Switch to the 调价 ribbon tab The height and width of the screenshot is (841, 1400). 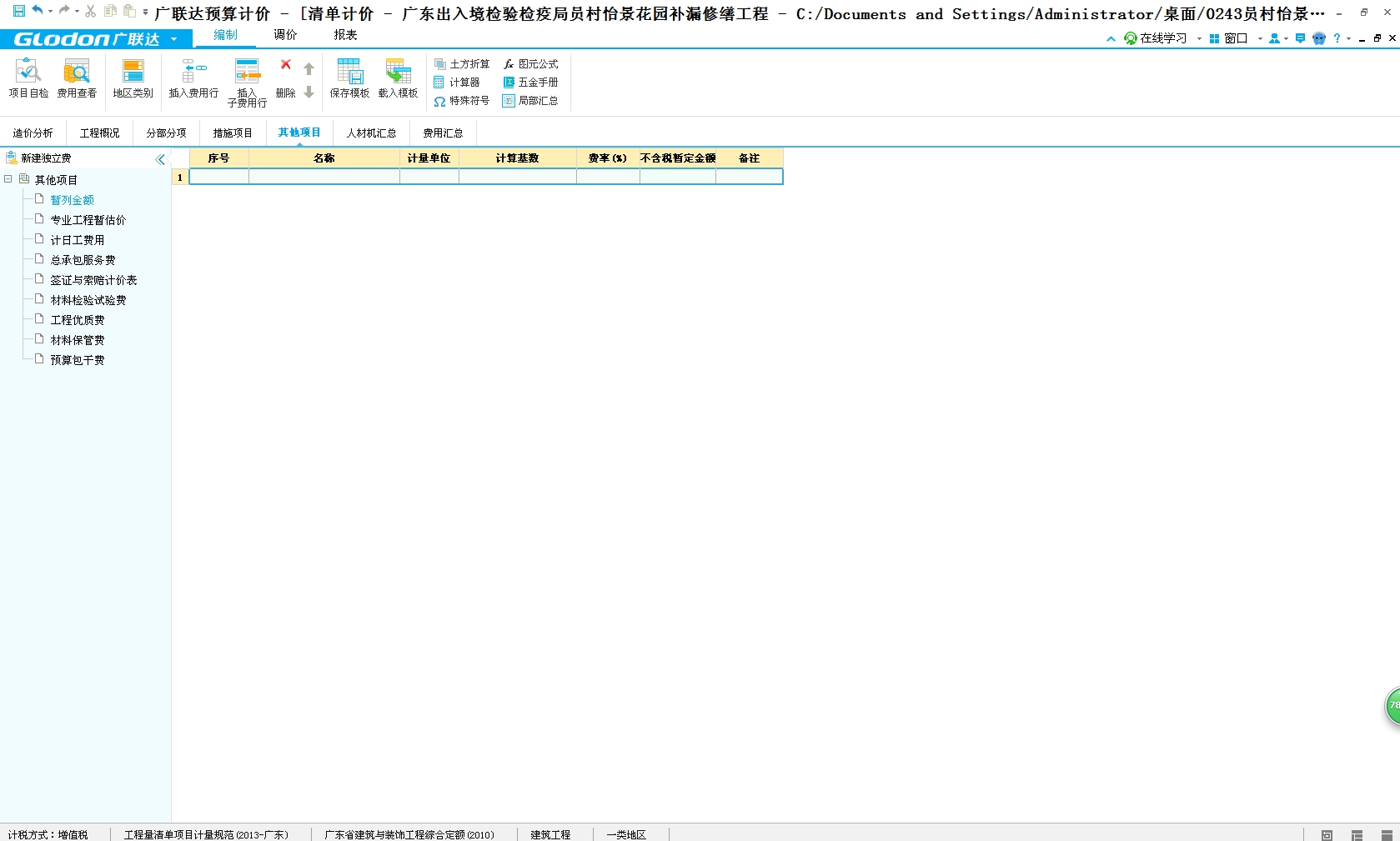coord(285,35)
